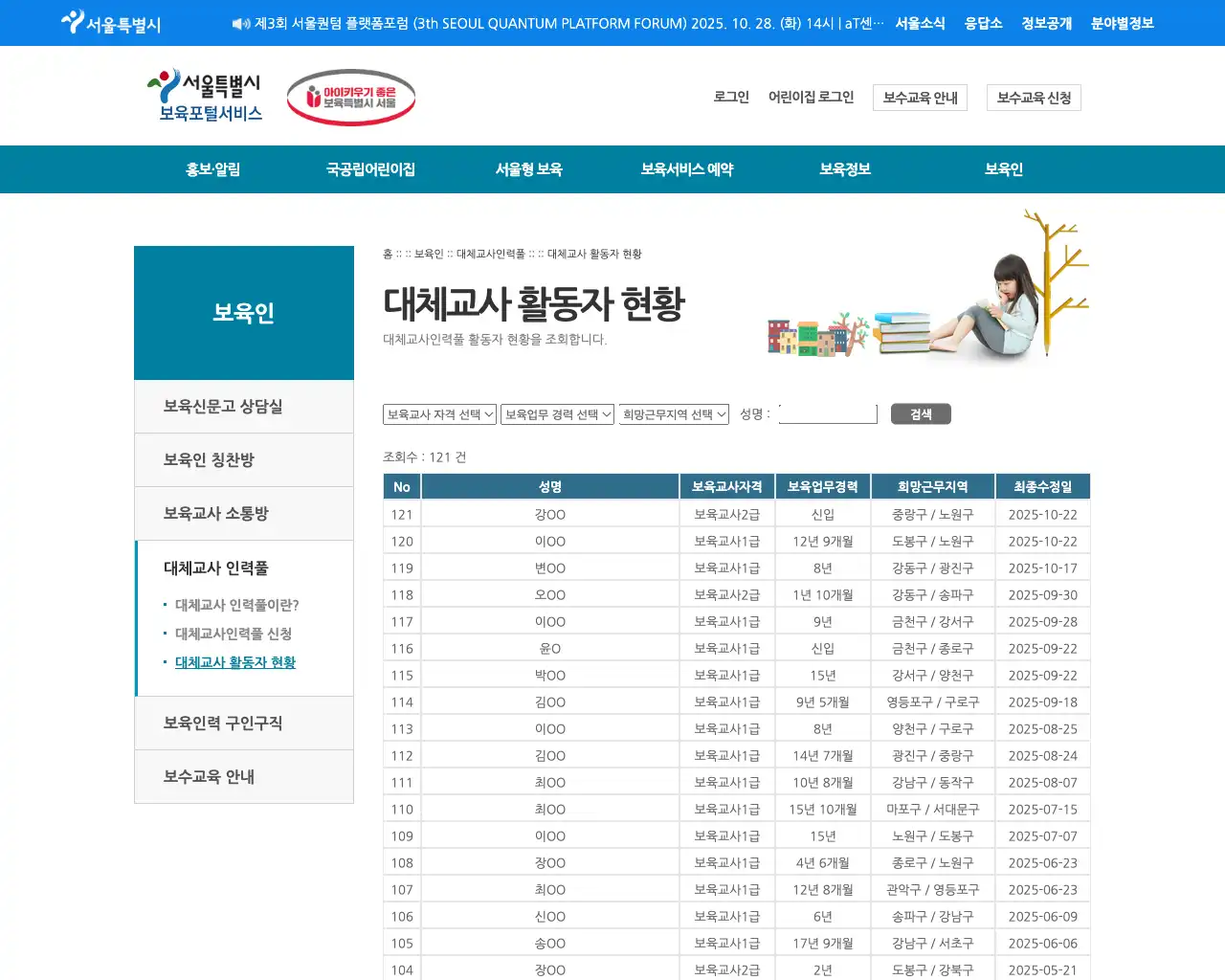Viewport: 1225px width, 980px height.
Task: Click inside the 성명 name input field
Action: [x=828, y=412]
